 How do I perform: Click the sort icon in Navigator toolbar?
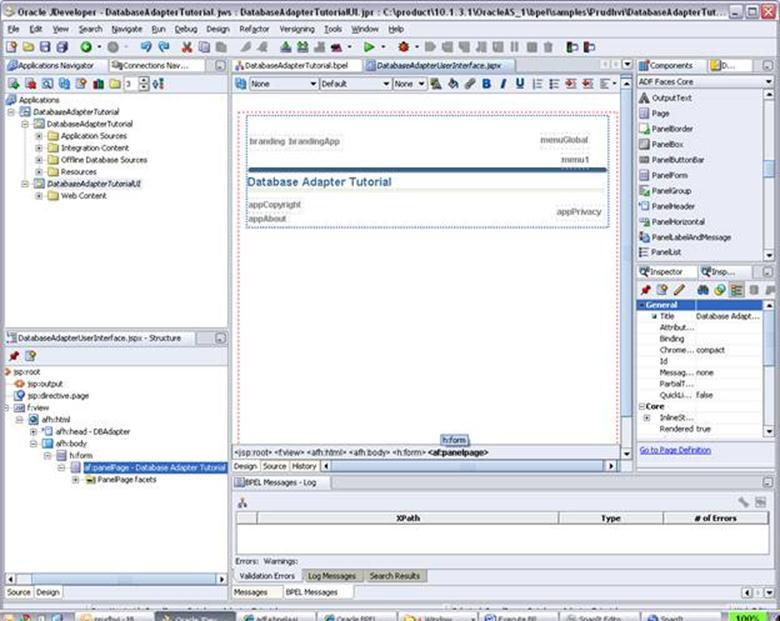(x=158, y=84)
